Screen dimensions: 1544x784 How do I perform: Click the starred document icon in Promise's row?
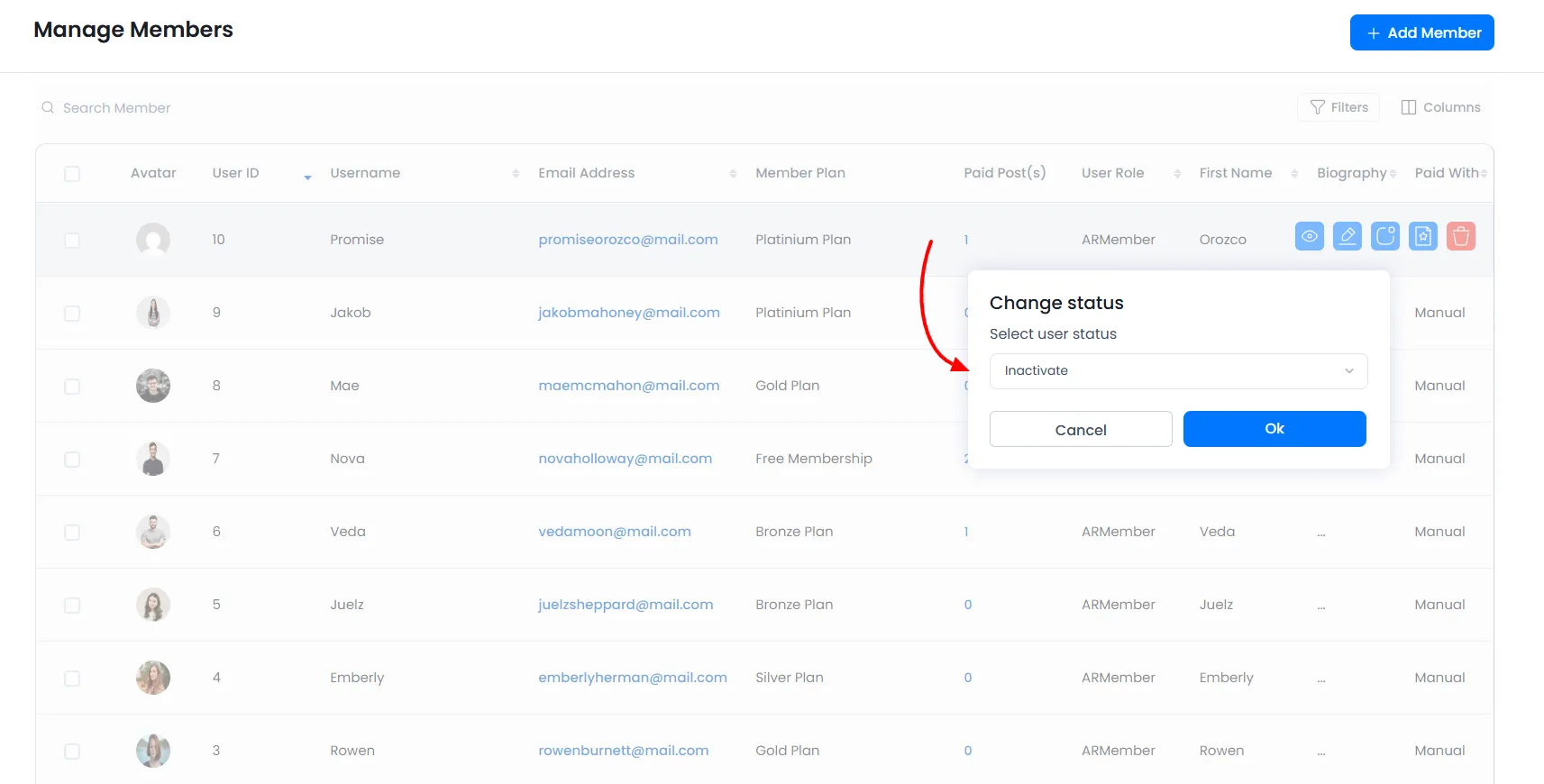click(x=1422, y=237)
